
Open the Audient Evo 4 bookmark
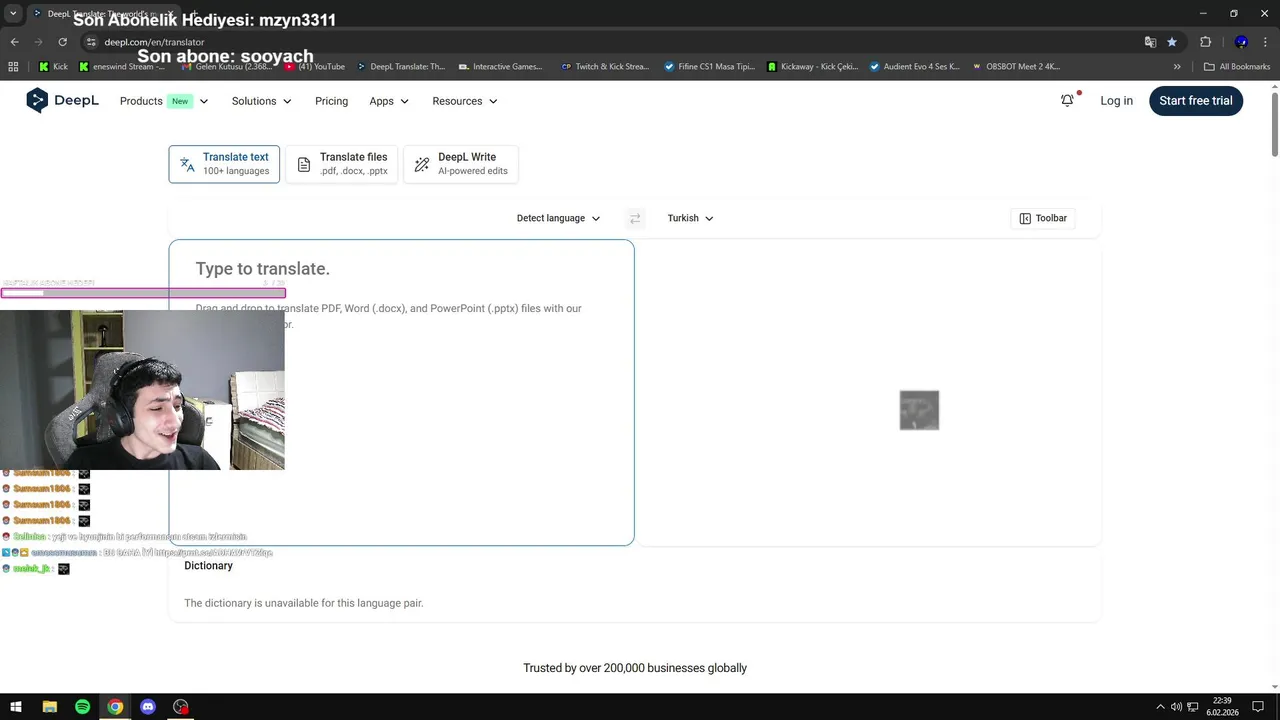tap(914, 67)
